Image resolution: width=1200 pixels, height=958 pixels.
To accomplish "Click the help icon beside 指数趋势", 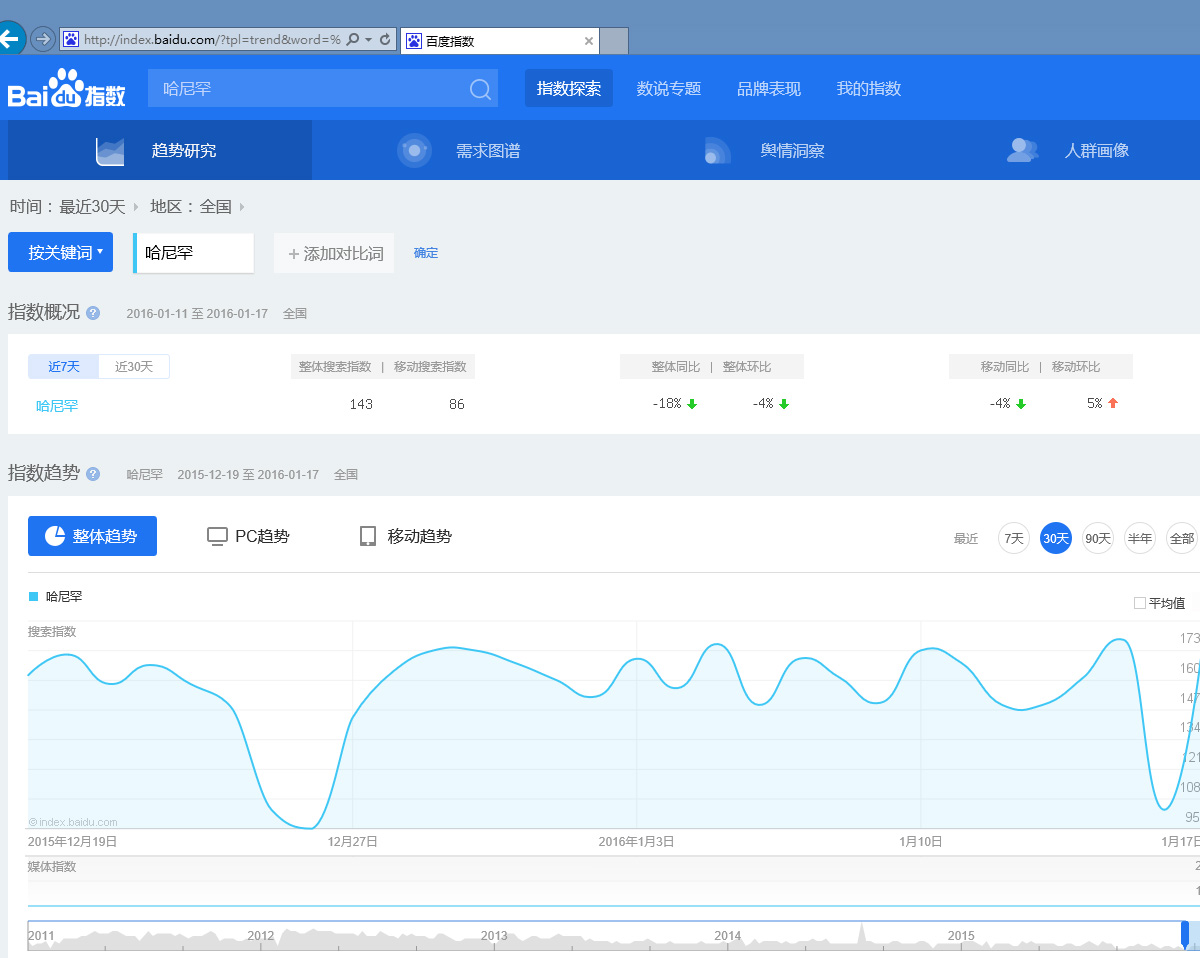I will [x=93, y=474].
